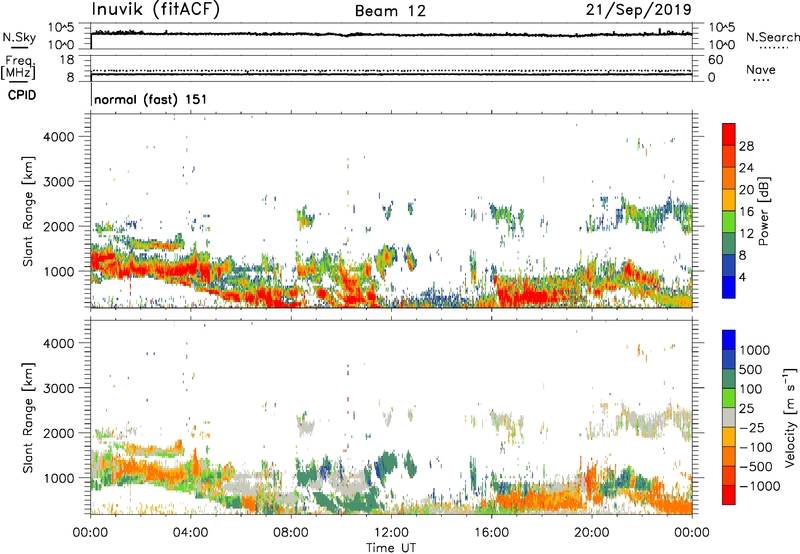Click the "-500" label on the velocity colorbar
Screen dimensions: 800x554
pos(756,467)
